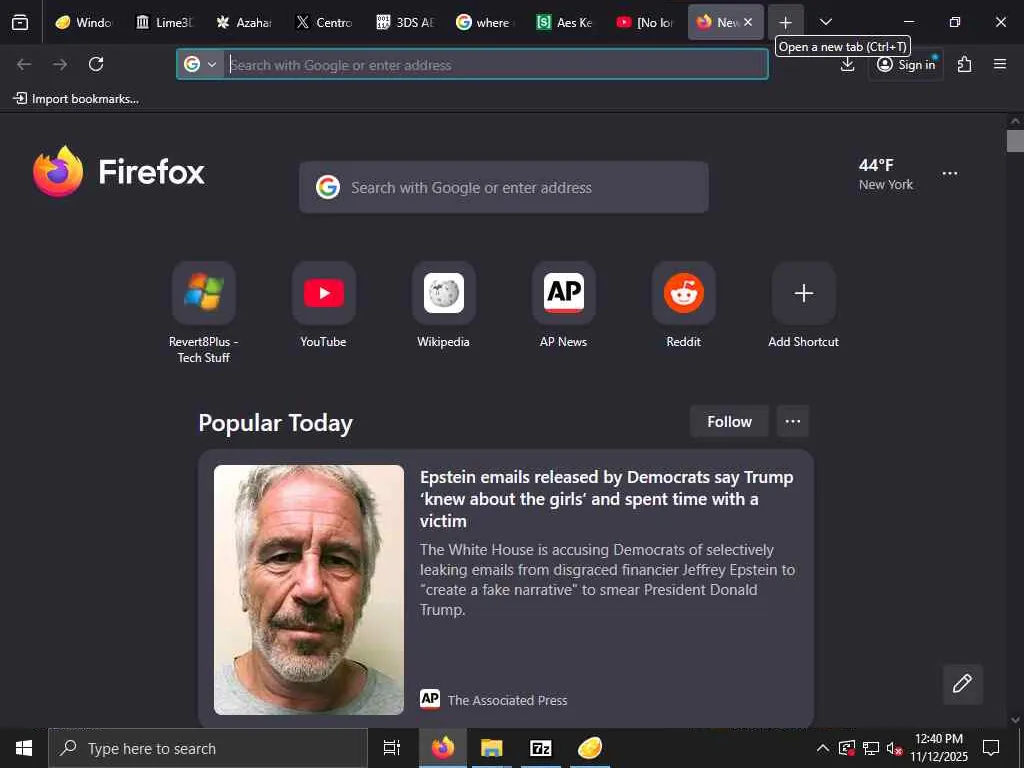Click the new tab page Google search box
Viewport: 1024px width, 768px height.
504,187
